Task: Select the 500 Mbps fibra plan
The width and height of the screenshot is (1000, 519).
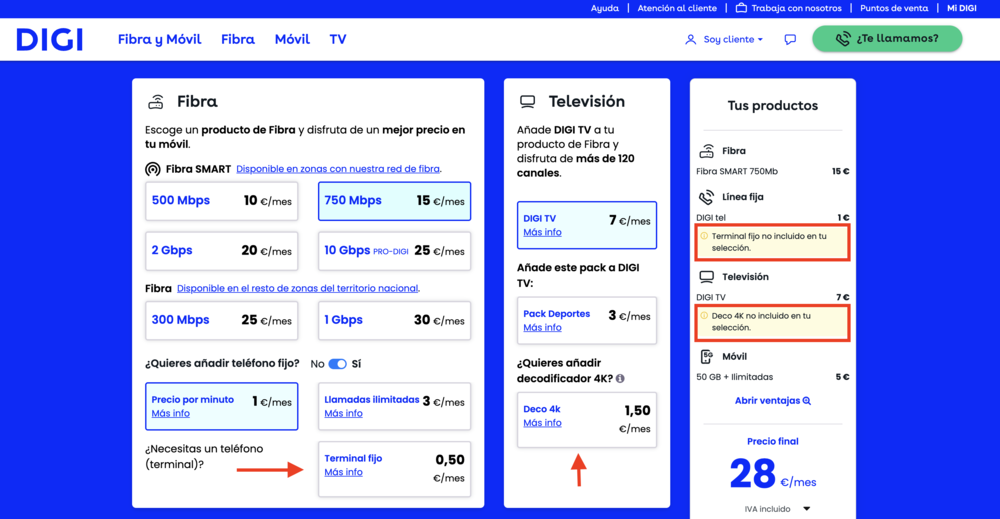Action: pyautogui.click(x=221, y=201)
